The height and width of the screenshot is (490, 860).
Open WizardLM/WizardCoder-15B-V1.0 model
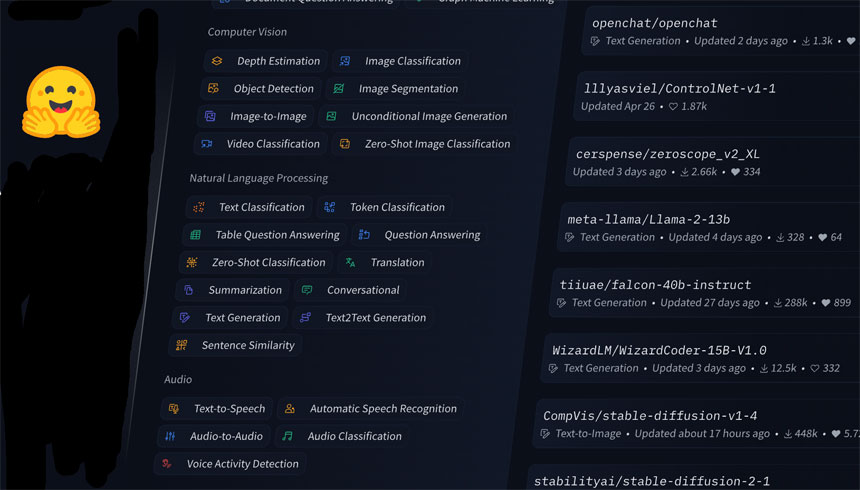[659, 350]
